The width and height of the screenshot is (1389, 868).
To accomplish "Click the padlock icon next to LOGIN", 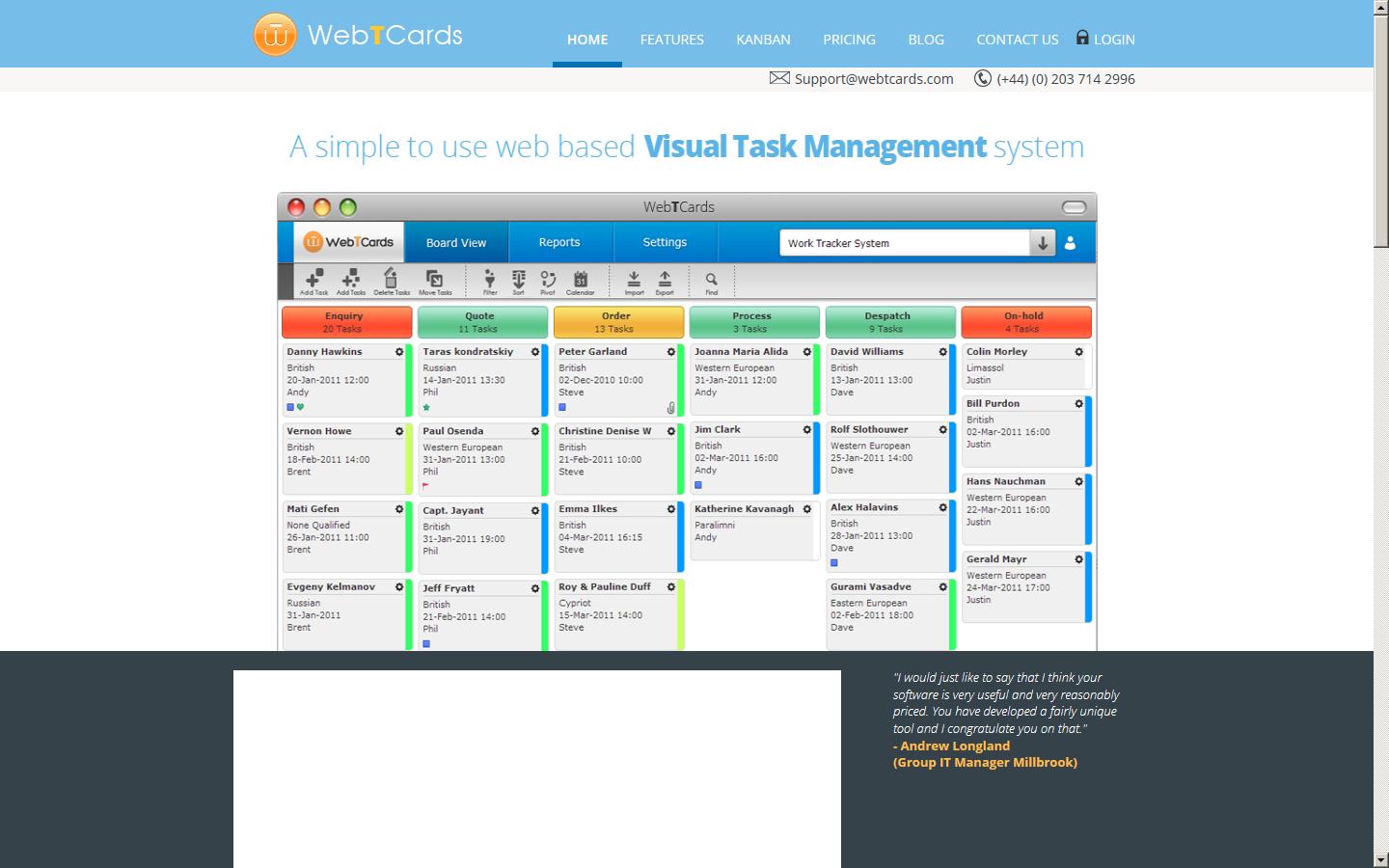I will pos(1082,38).
